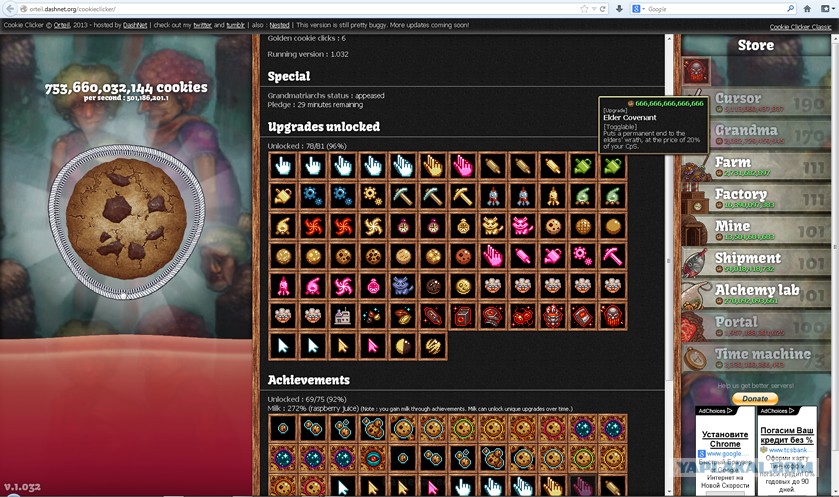
Task: Buy a Grandma in the Store
Action: 757,134
